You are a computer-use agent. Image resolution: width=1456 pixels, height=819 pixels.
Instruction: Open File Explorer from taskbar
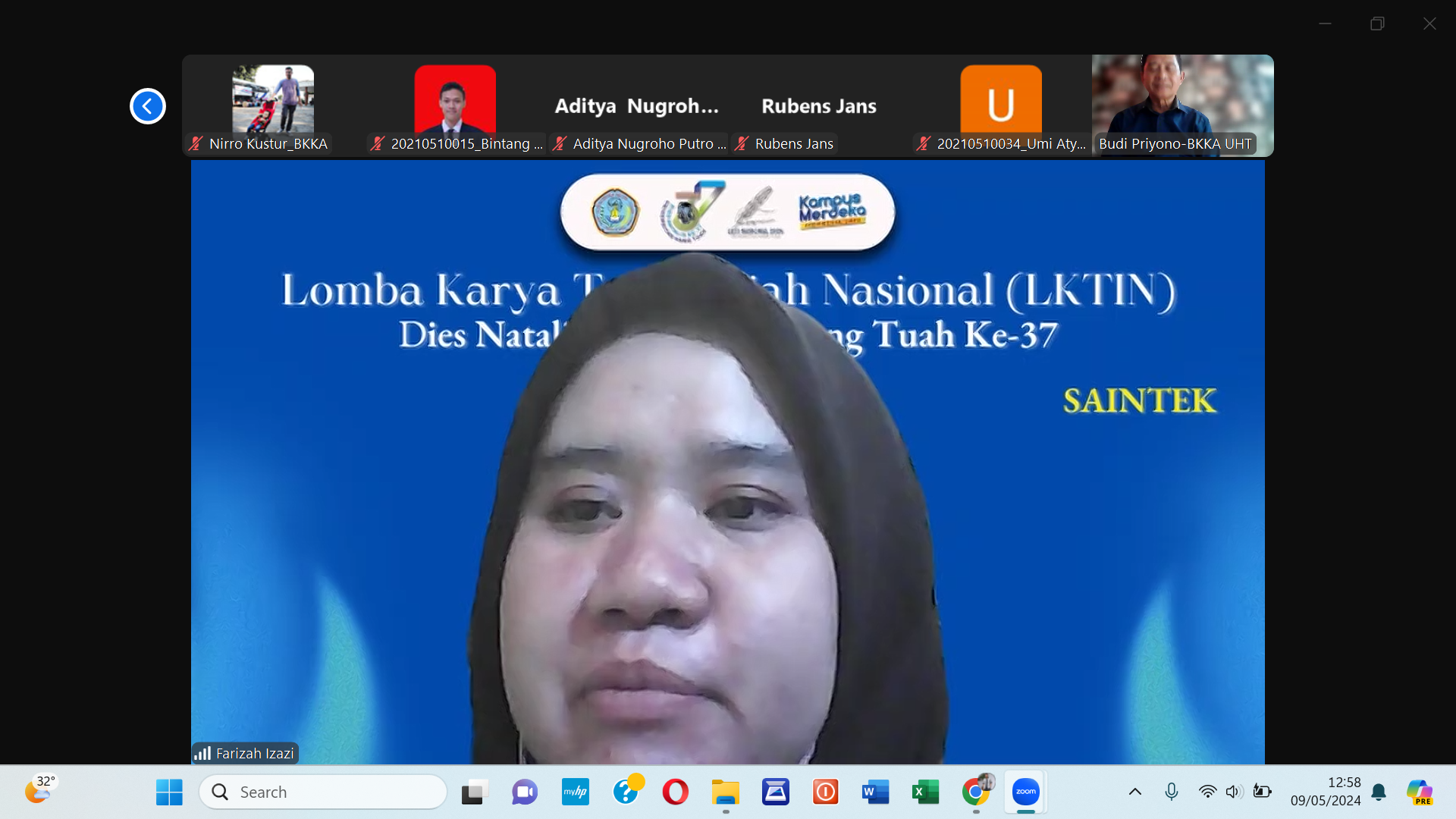[x=725, y=792]
